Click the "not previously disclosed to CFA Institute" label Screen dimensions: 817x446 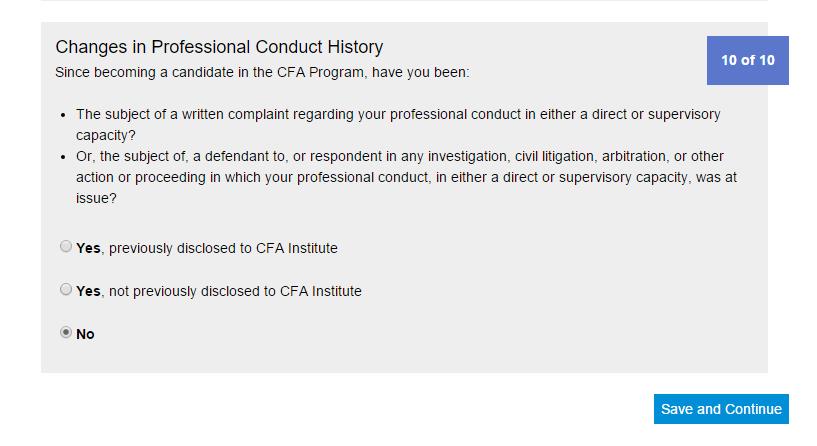click(235, 291)
